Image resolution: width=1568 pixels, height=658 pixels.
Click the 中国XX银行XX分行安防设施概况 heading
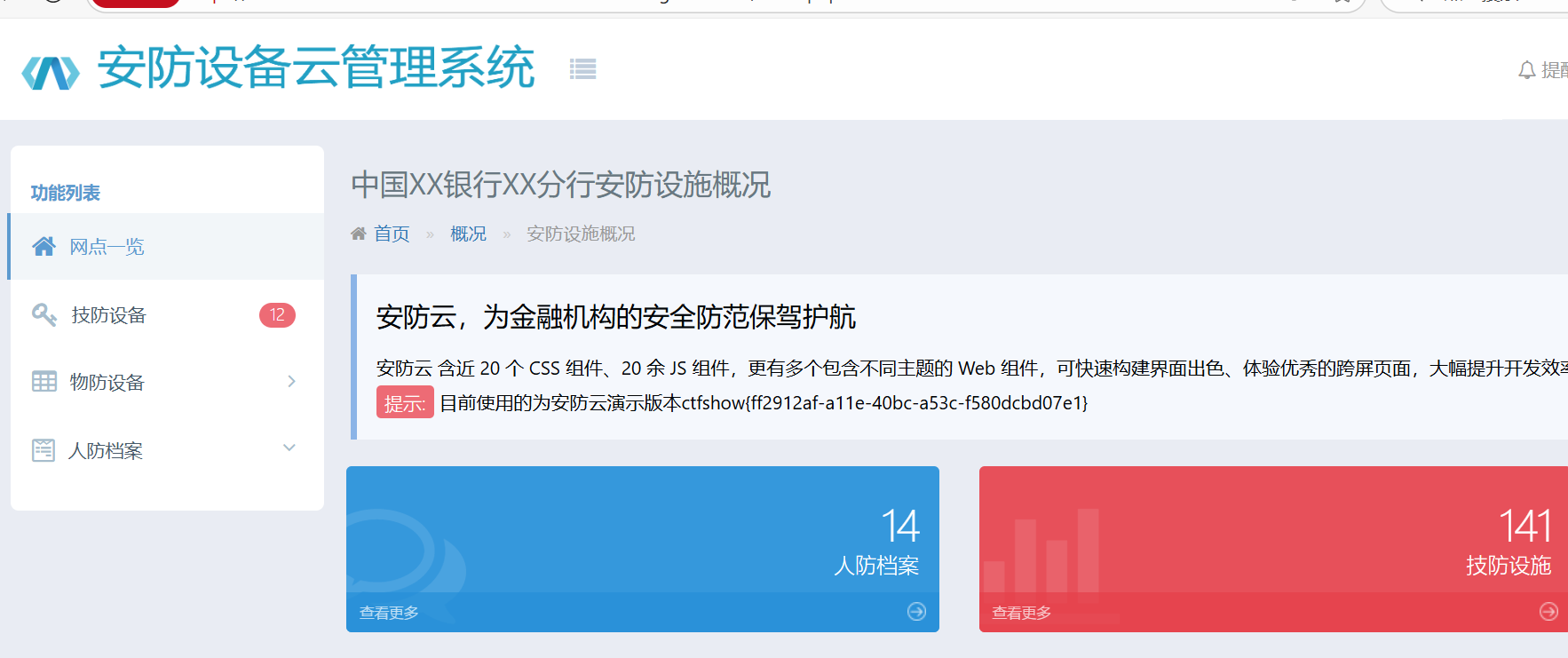(x=561, y=185)
